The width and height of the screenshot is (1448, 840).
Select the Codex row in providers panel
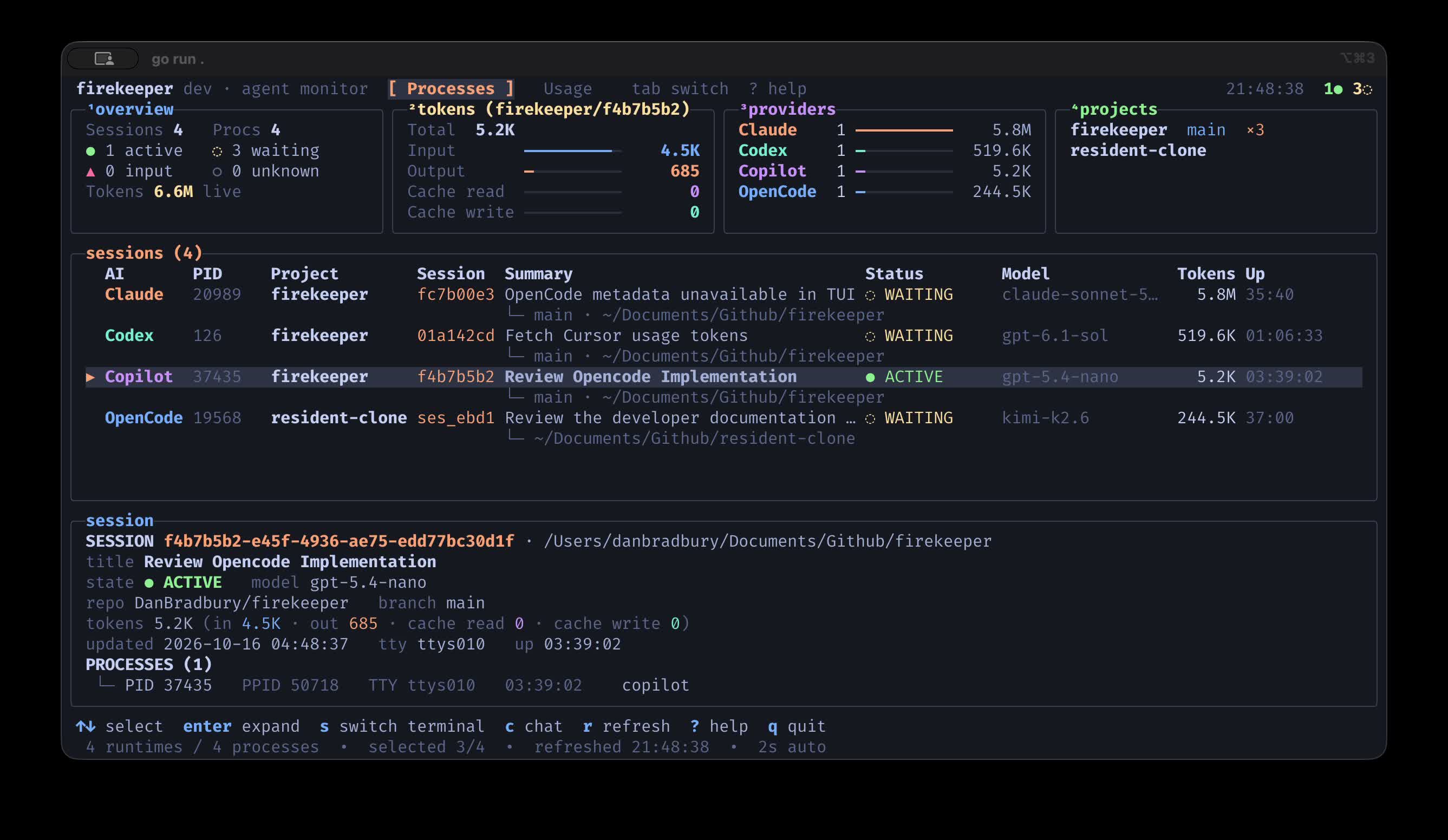coord(884,150)
